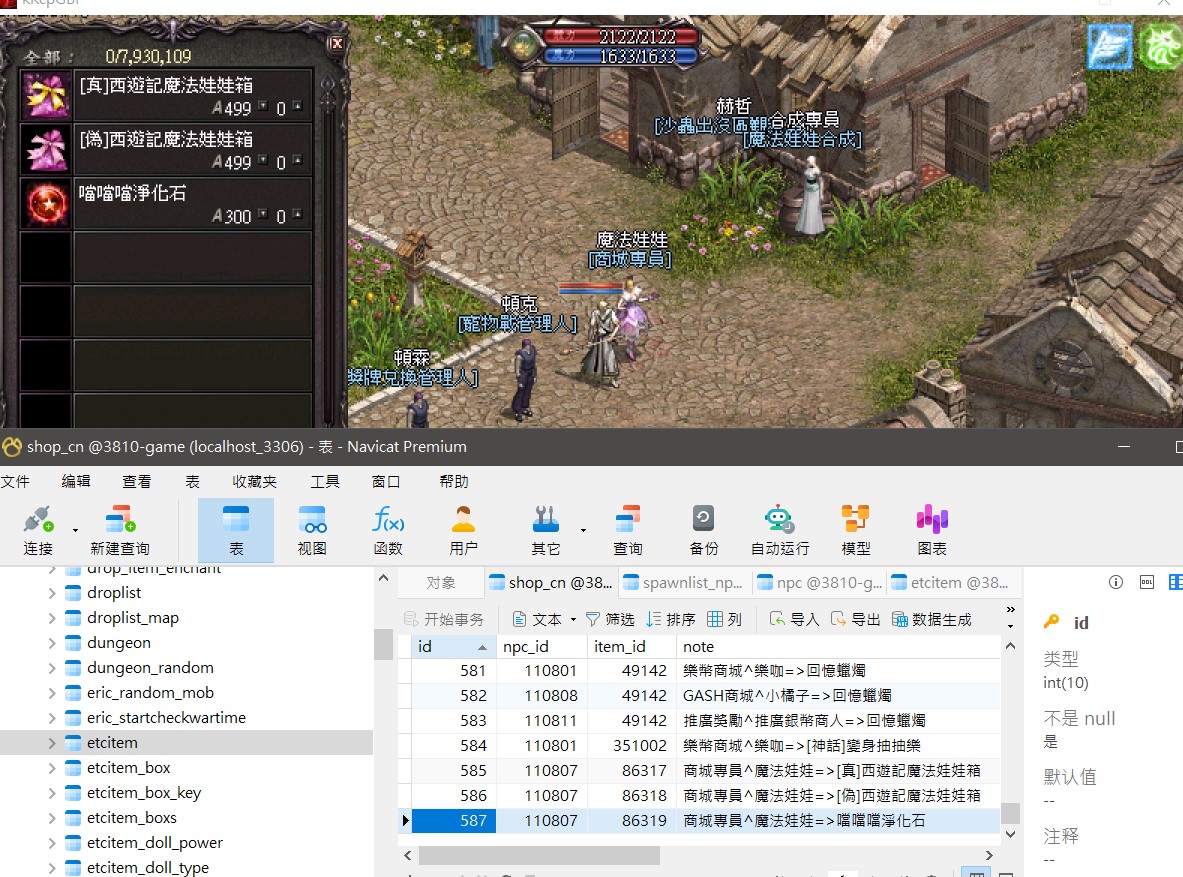The height and width of the screenshot is (877, 1183).
Task: Open the 连接 connection tool
Action: 38,530
